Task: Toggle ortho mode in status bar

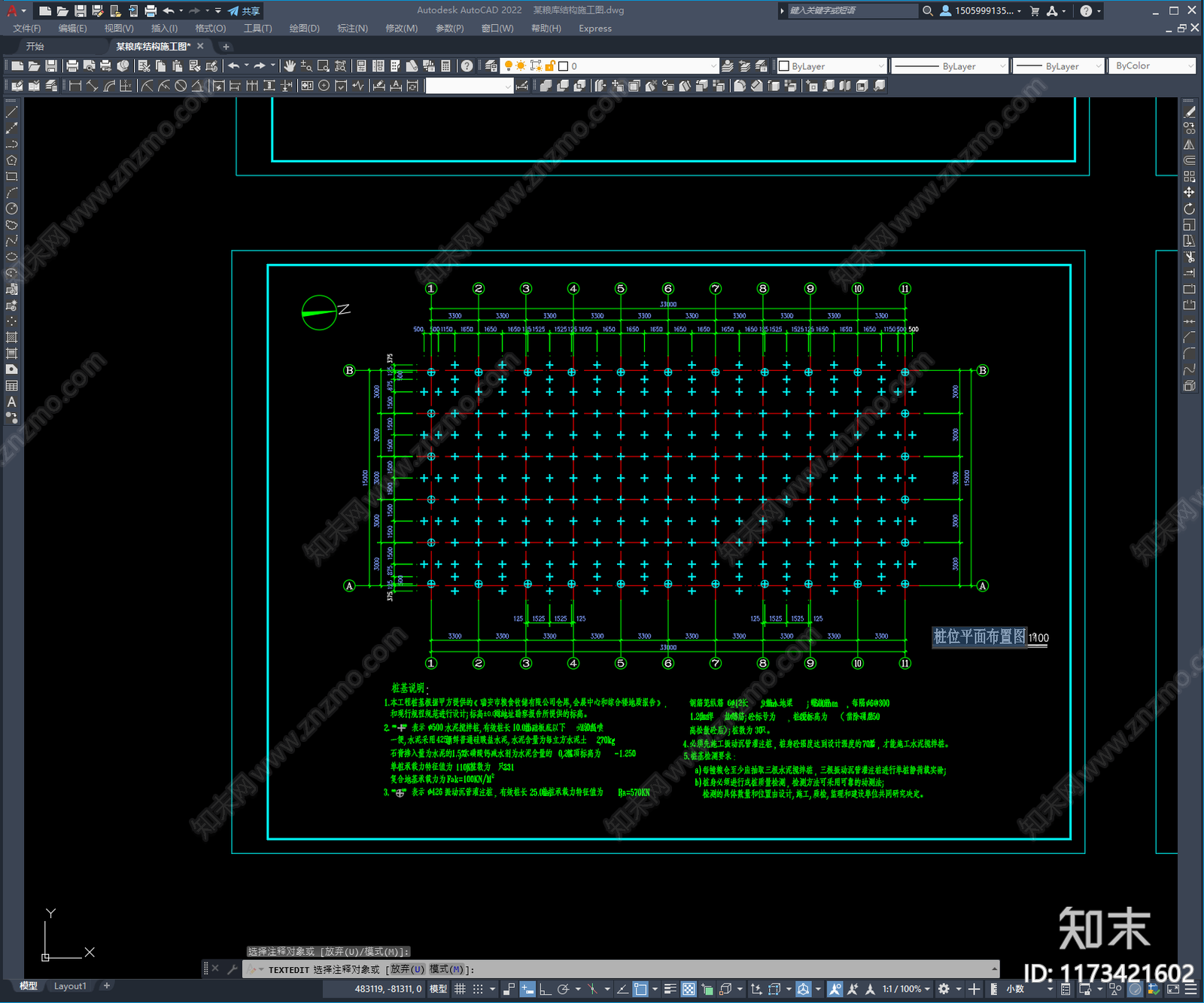Action: tap(545, 989)
